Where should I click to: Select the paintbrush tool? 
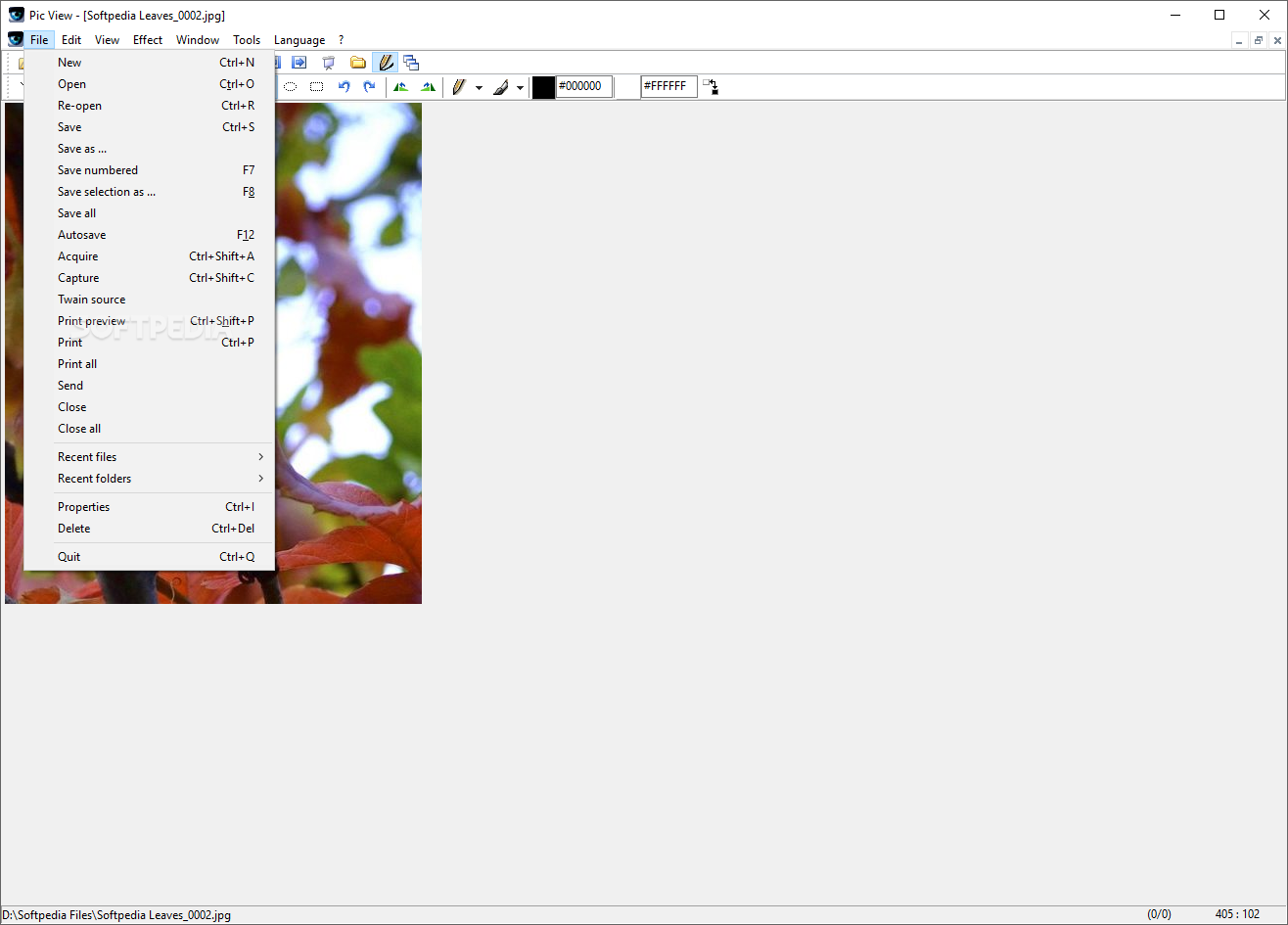(x=500, y=87)
